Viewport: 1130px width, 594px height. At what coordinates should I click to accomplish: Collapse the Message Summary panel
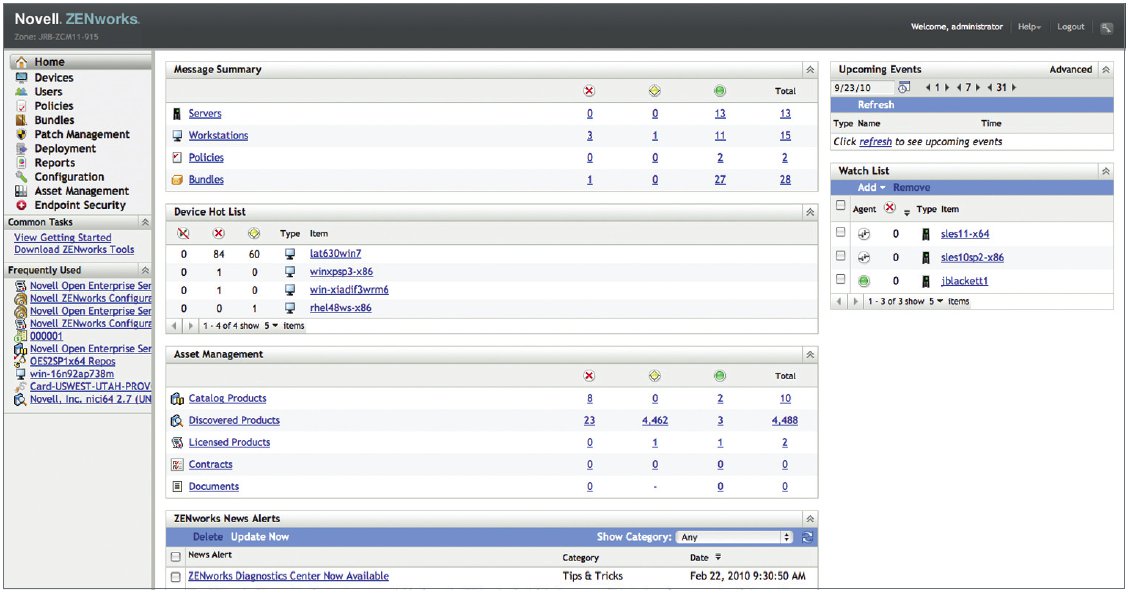[x=810, y=70]
